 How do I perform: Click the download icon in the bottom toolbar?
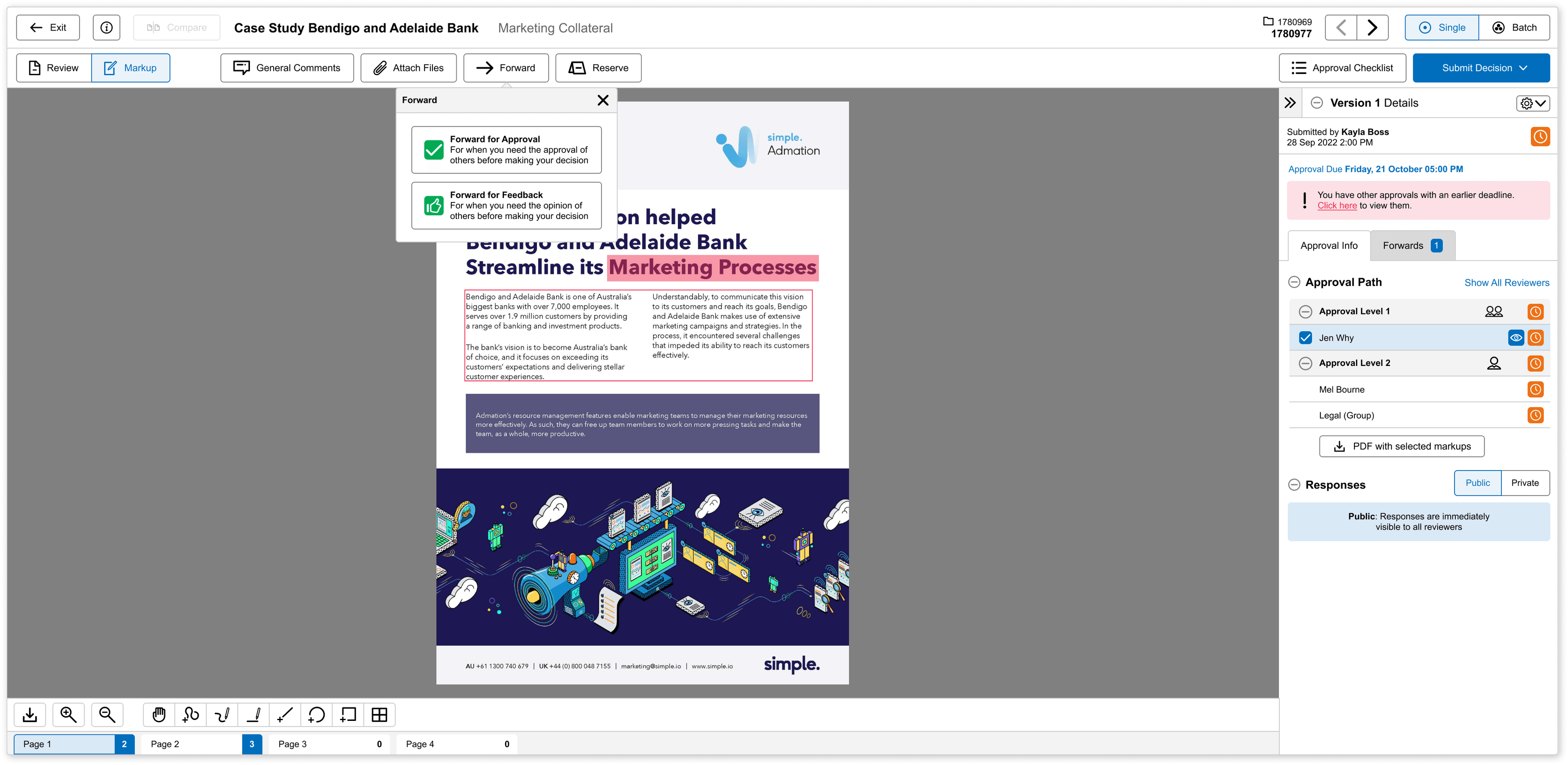[30, 714]
